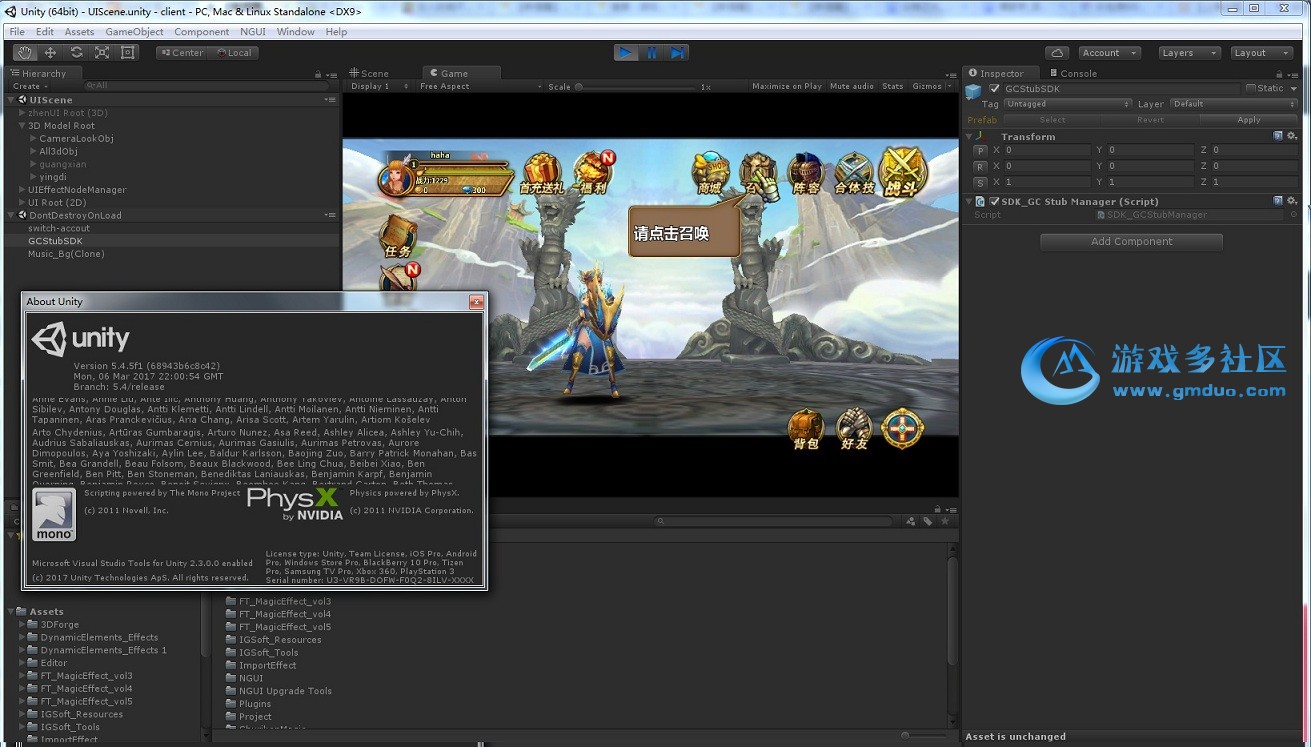The width and height of the screenshot is (1311, 747).
Task: Click the Add Component button
Action: (x=1131, y=241)
